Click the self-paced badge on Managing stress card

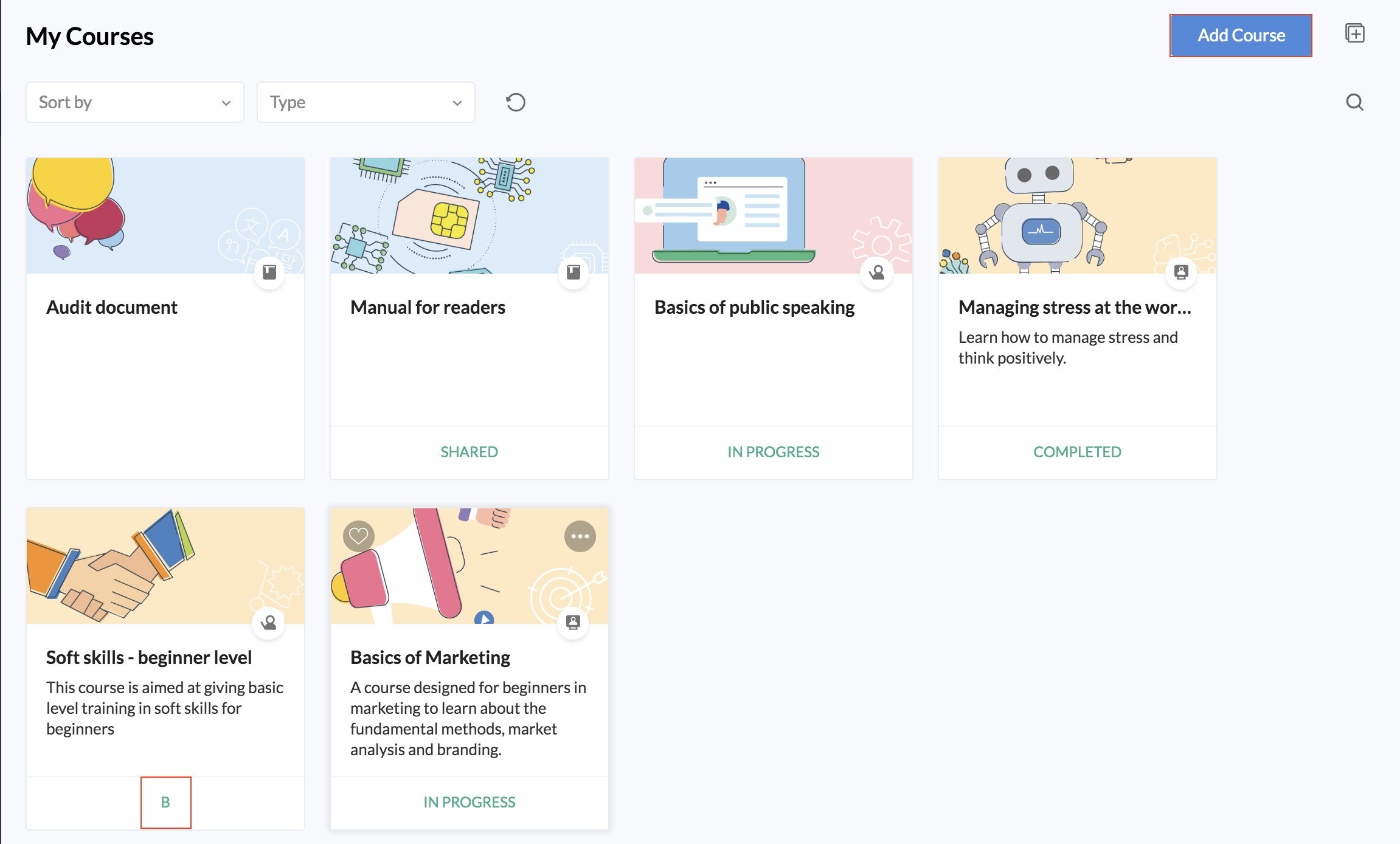coord(1180,272)
